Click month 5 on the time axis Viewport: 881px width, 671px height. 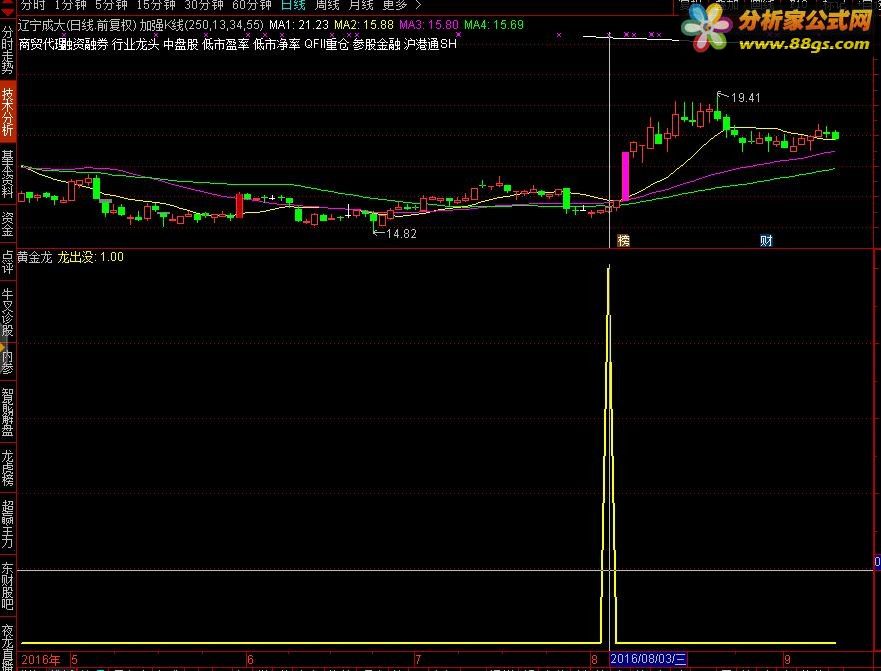[x=75, y=659]
